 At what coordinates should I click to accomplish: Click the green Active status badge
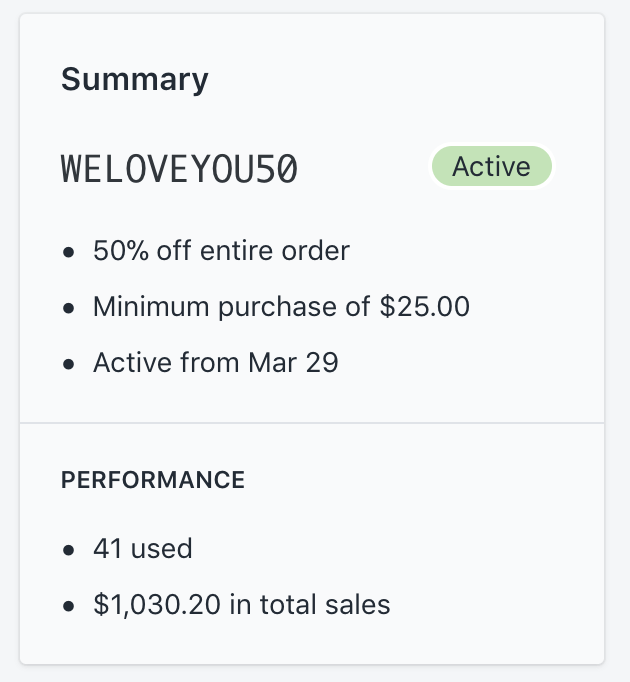(490, 167)
